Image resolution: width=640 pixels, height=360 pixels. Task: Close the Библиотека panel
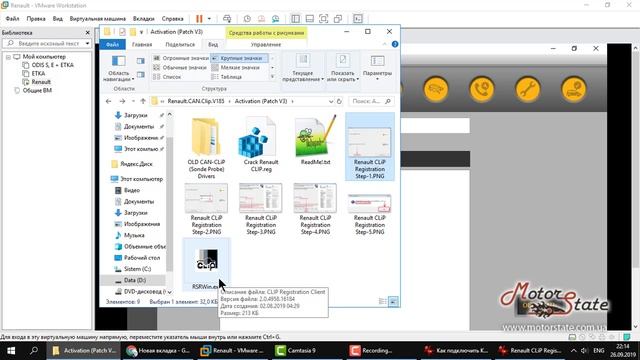(x=87, y=33)
